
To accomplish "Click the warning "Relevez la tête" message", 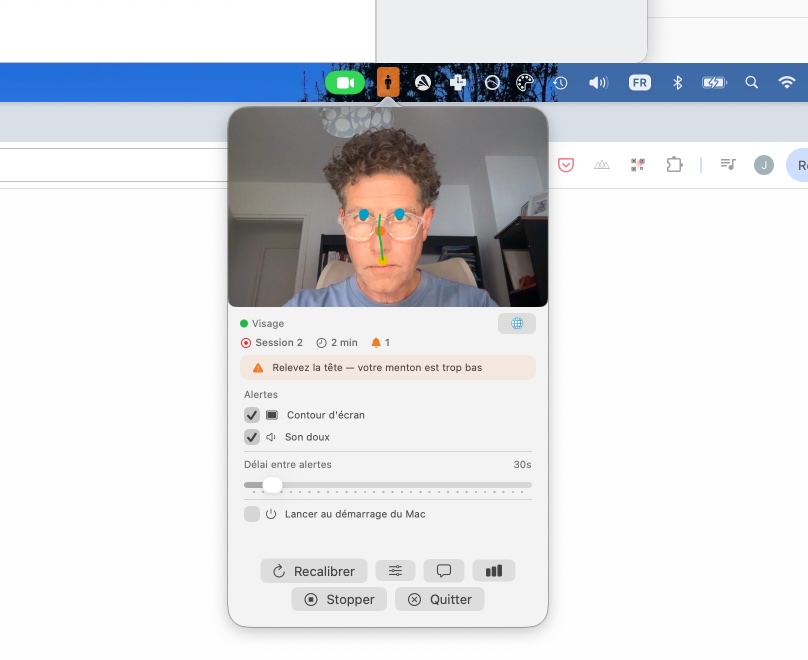I will [388, 367].
